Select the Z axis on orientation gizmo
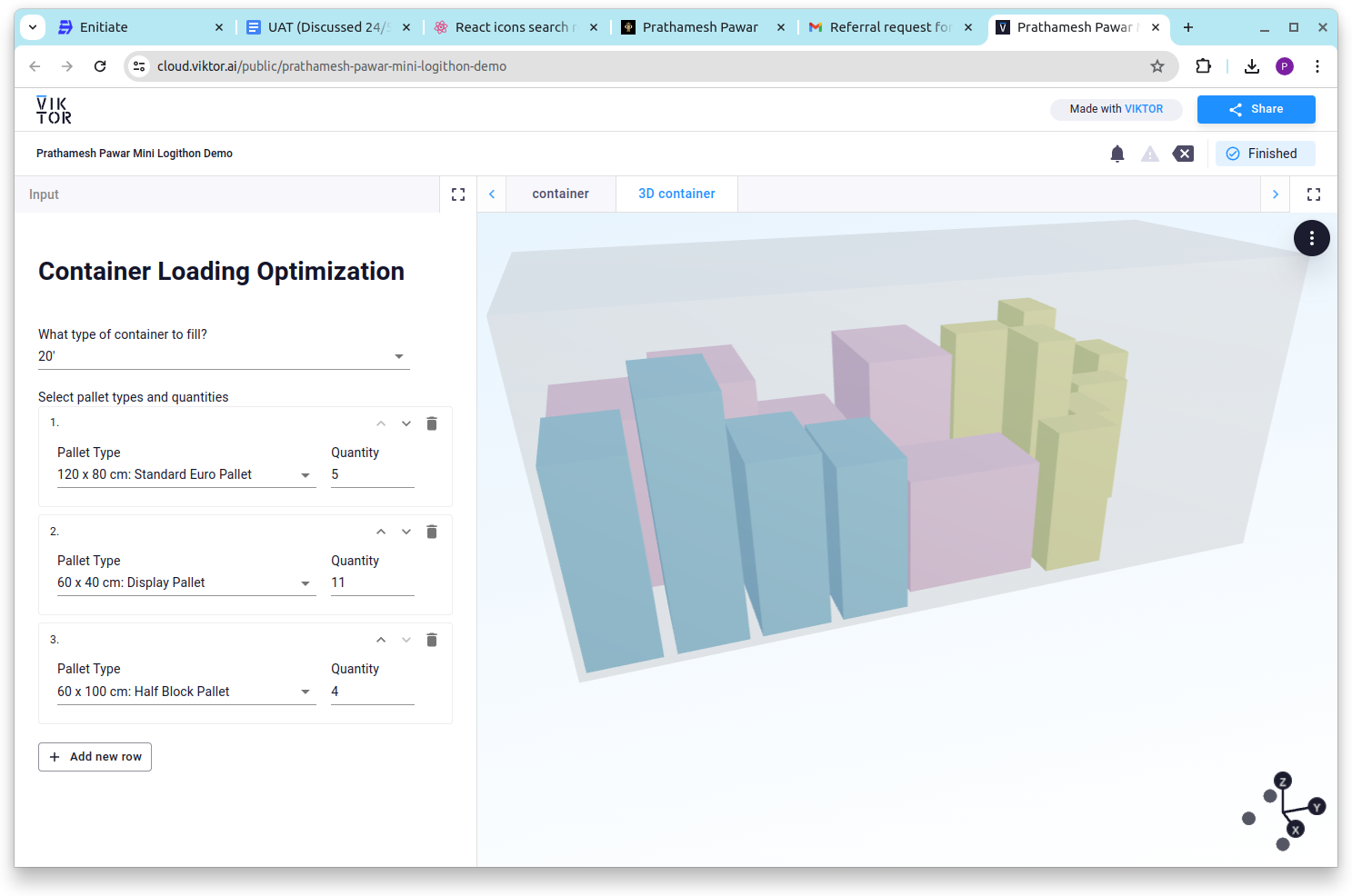Viewport: 1352px width, 896px height. [1283, 782]
